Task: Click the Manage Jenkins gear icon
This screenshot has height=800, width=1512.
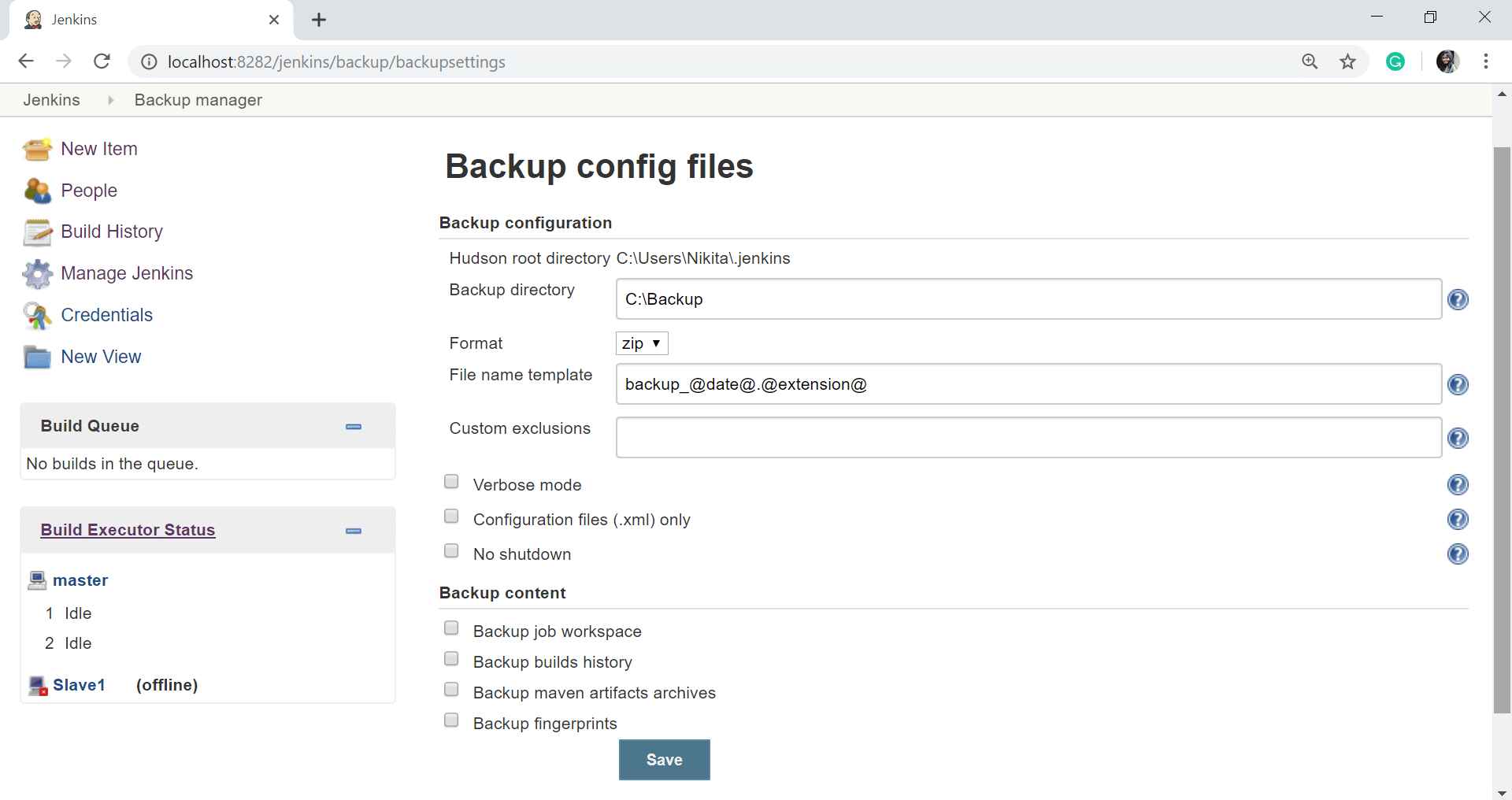Action: point(37,274)
